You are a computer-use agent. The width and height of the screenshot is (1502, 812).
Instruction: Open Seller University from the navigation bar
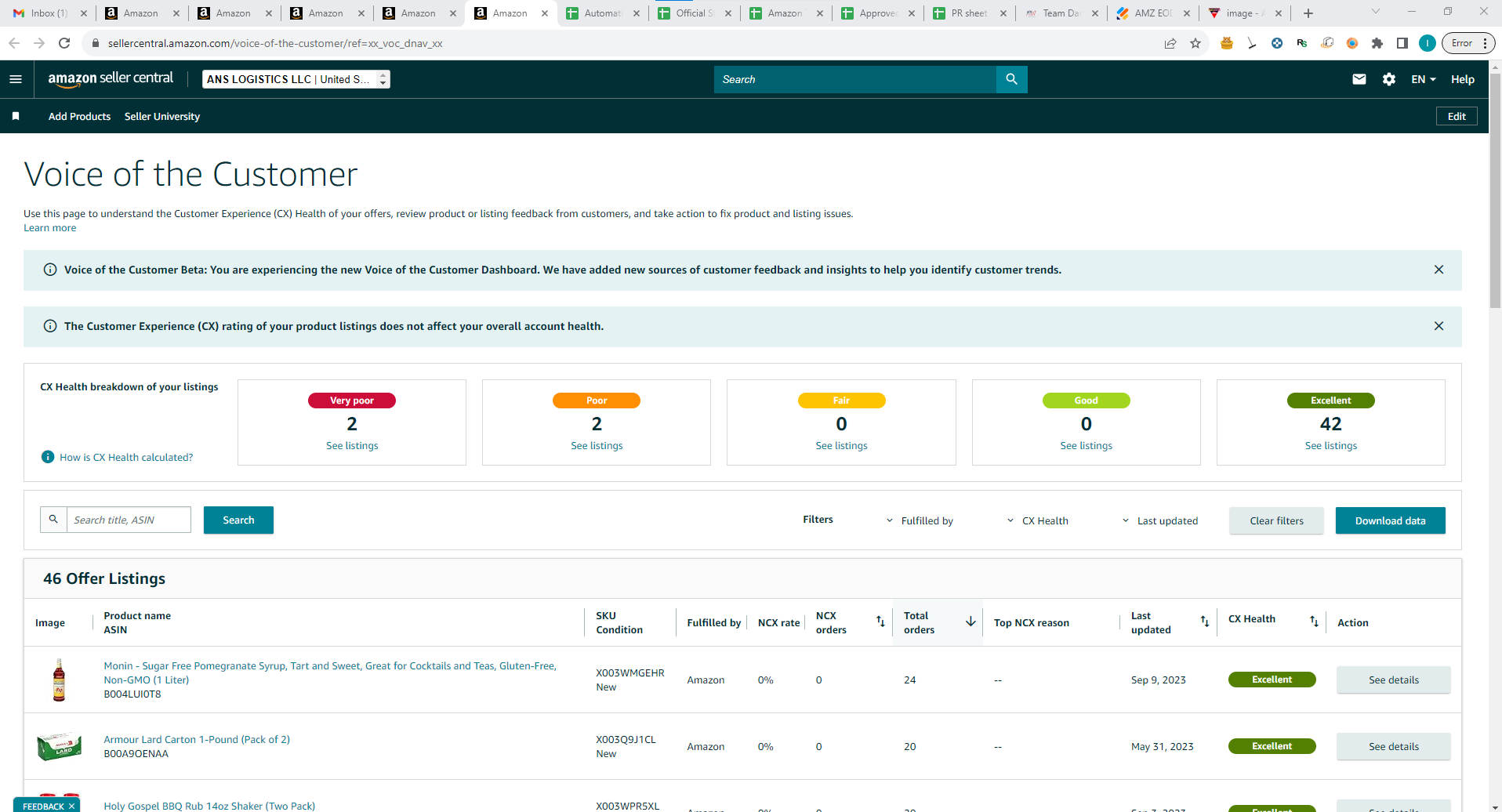pos(162,116)
